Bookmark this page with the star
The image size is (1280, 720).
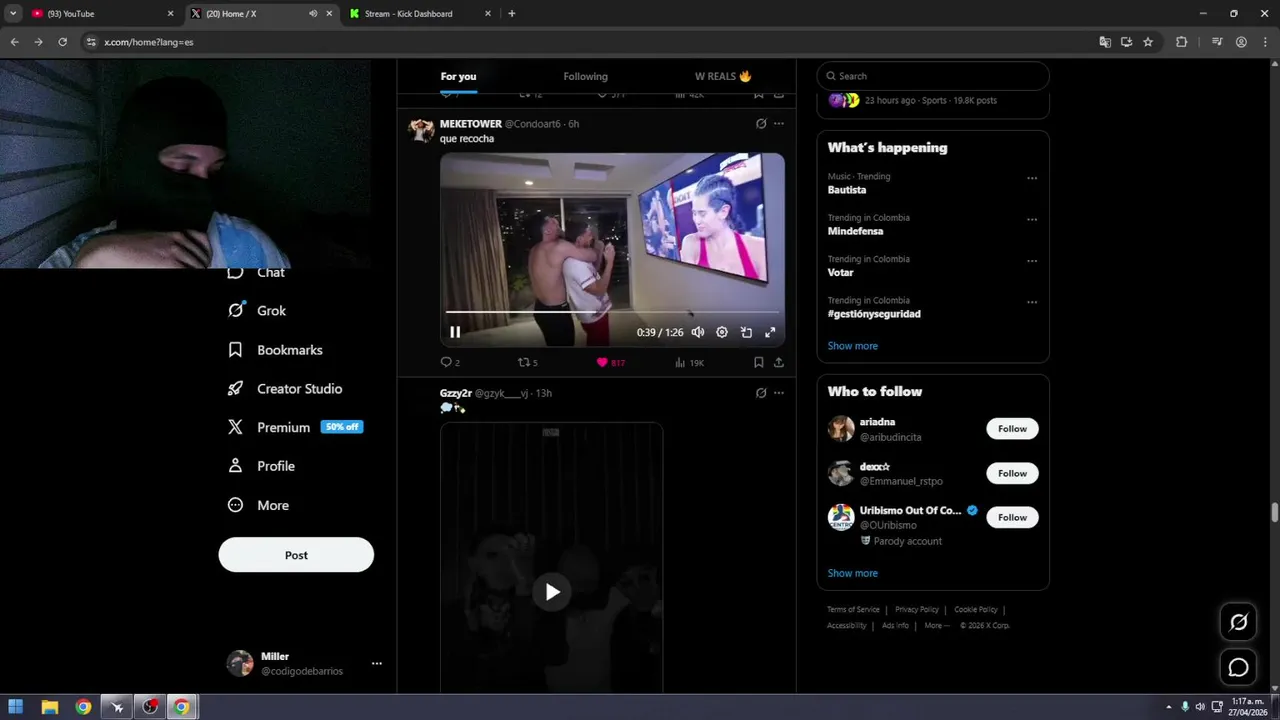point(1148,42)
